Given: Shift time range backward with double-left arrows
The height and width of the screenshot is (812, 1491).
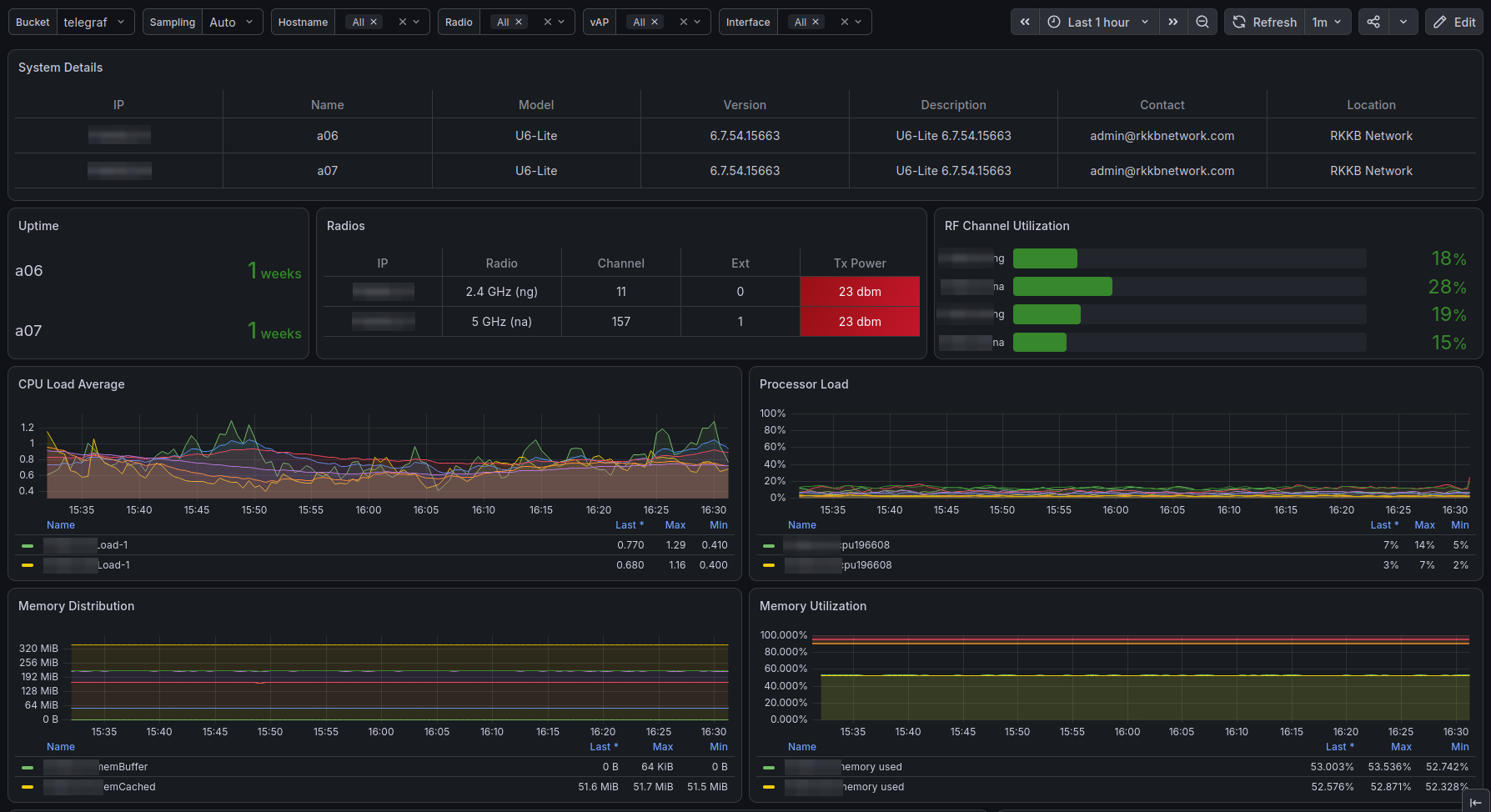Looking at the screenshot, I should (x=1025, y=23).
